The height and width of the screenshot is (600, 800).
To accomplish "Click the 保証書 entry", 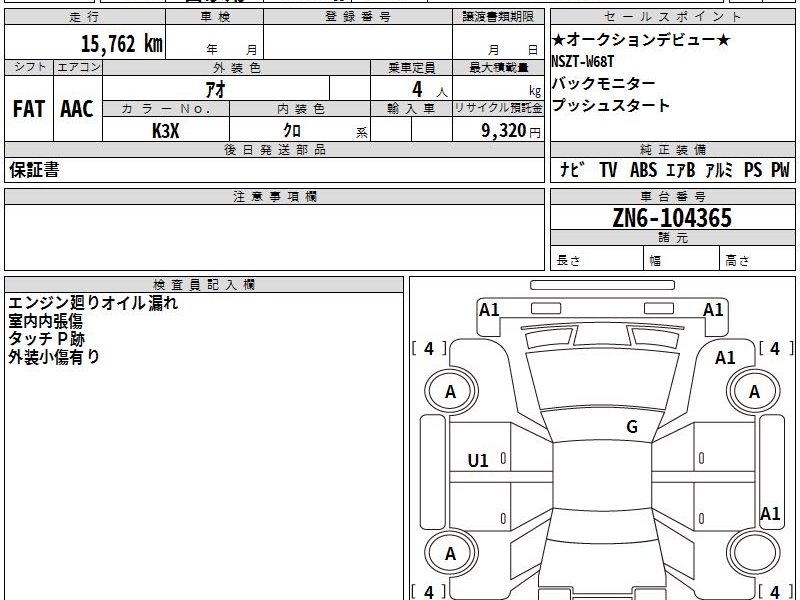I will pyautogui.click(x=34, y=170).
